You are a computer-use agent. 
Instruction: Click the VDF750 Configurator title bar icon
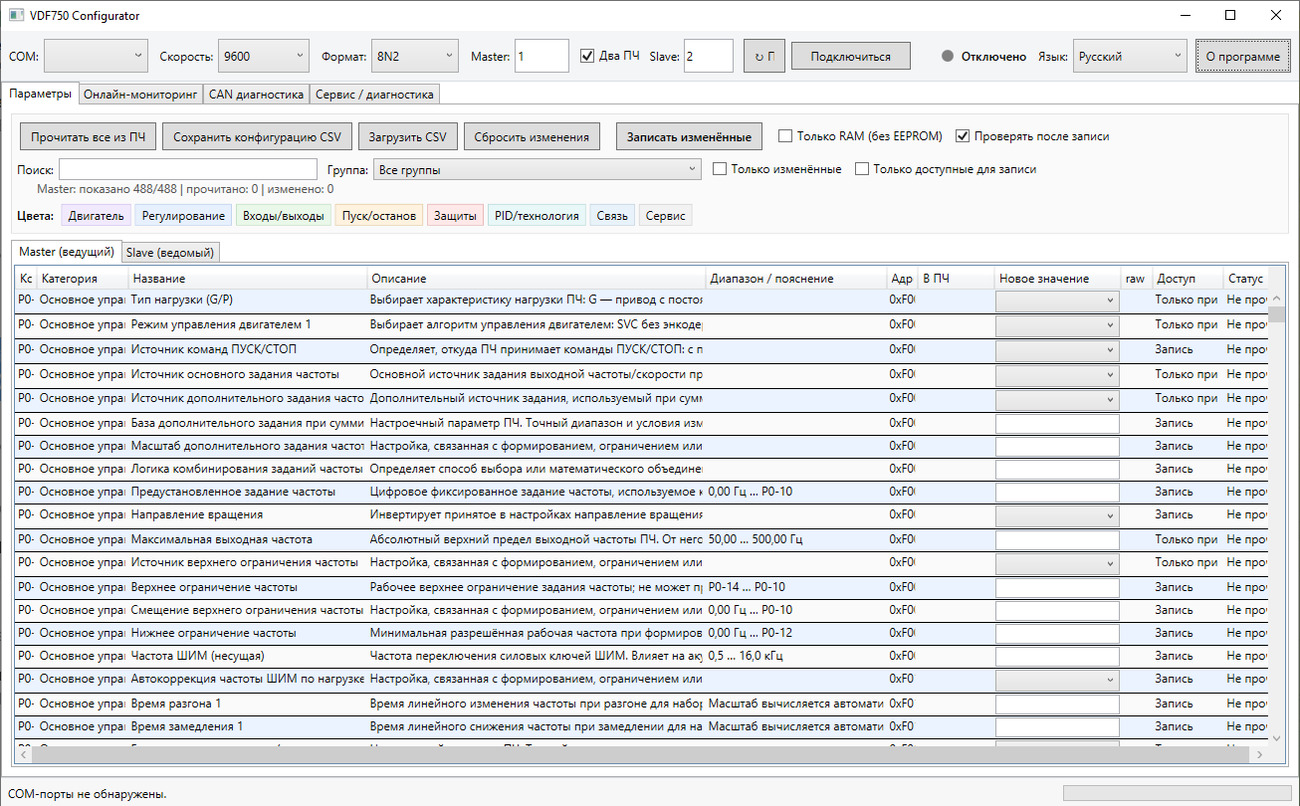pyautogui.click(x=16, y=15)
